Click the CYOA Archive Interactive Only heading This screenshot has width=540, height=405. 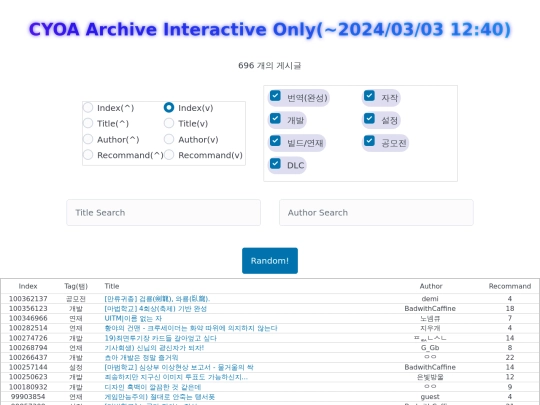[270, 29]
